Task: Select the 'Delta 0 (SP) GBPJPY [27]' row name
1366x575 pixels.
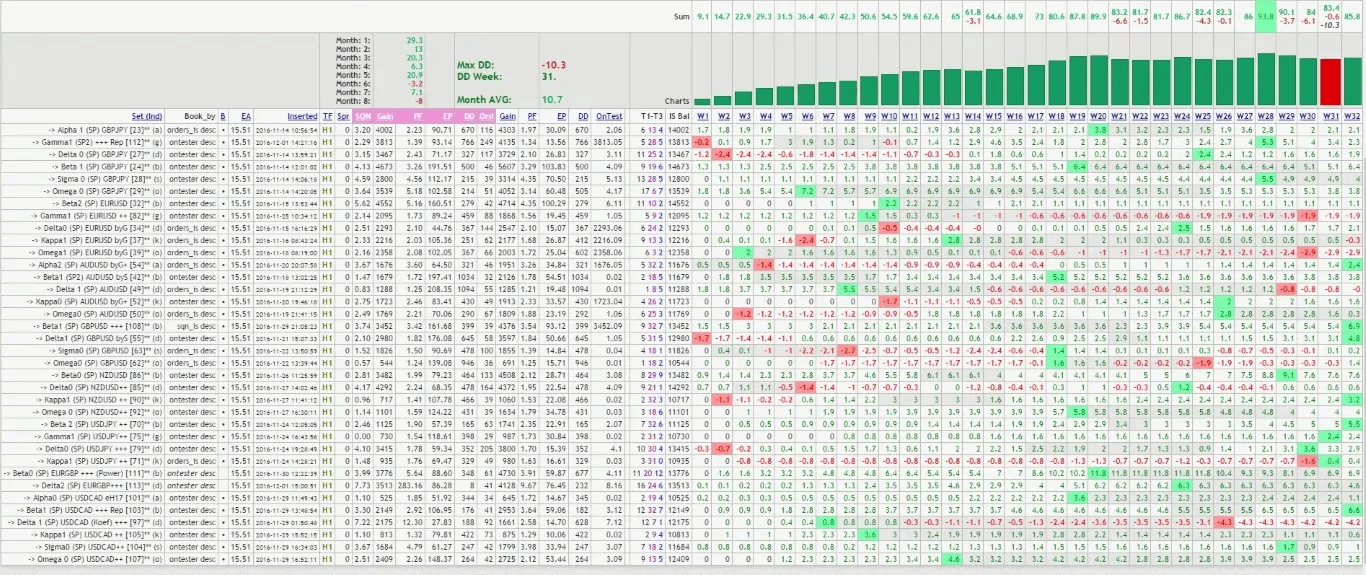Action: click(104, 154)
